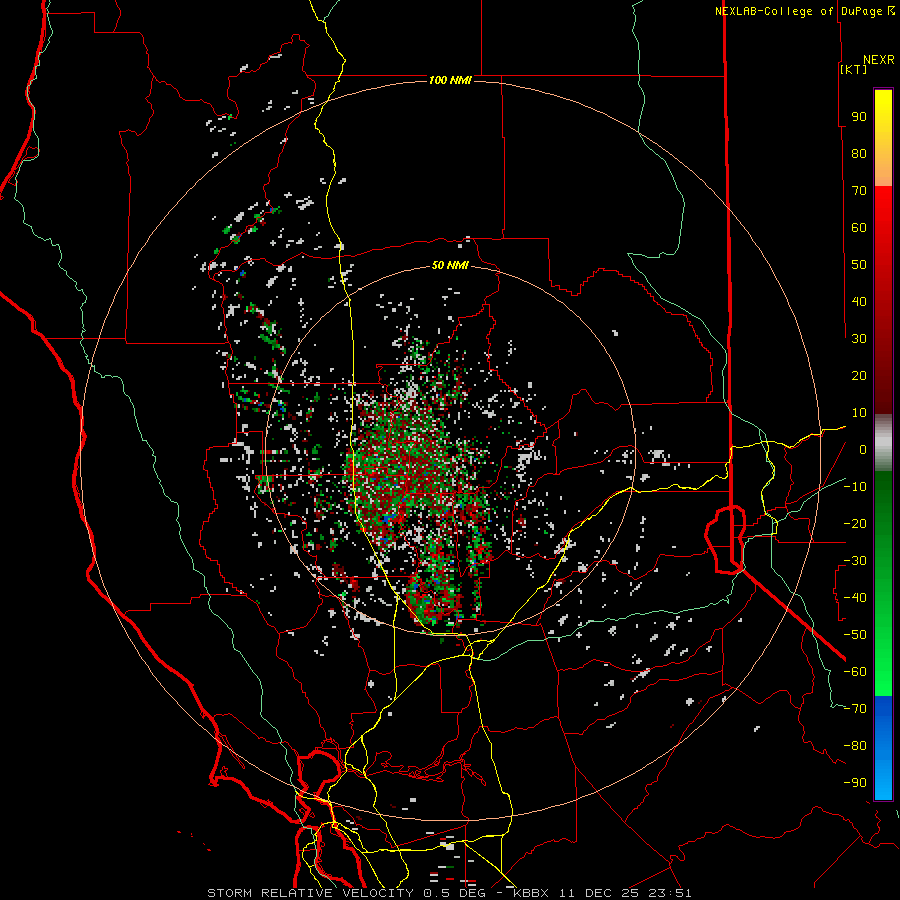Image resolution: width=900 pixels, height=900 pixels.
Task: Click the -60 scale label
Action: tap(855, 672)
